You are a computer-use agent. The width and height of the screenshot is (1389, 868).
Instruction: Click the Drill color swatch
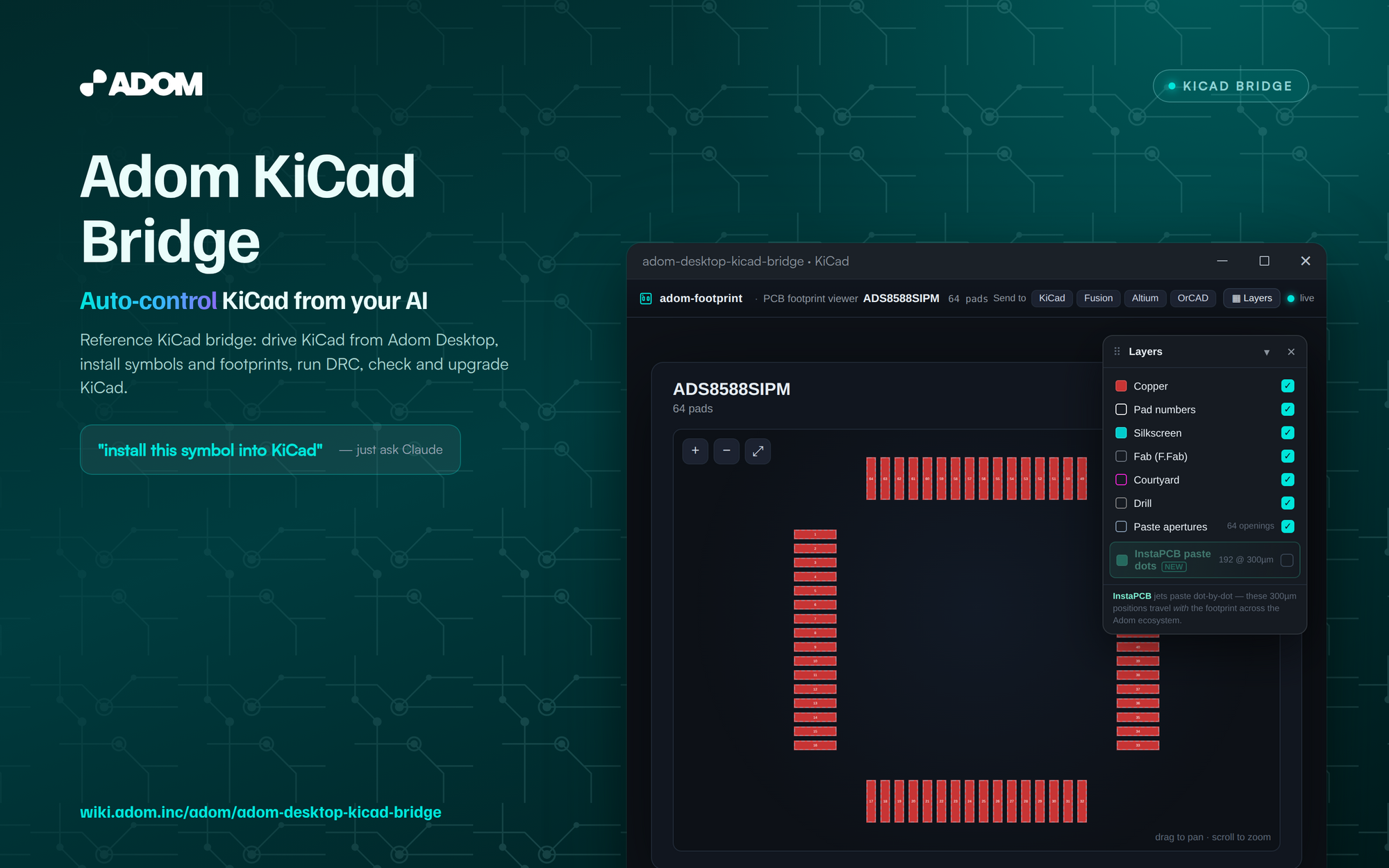click(1121, 503)
